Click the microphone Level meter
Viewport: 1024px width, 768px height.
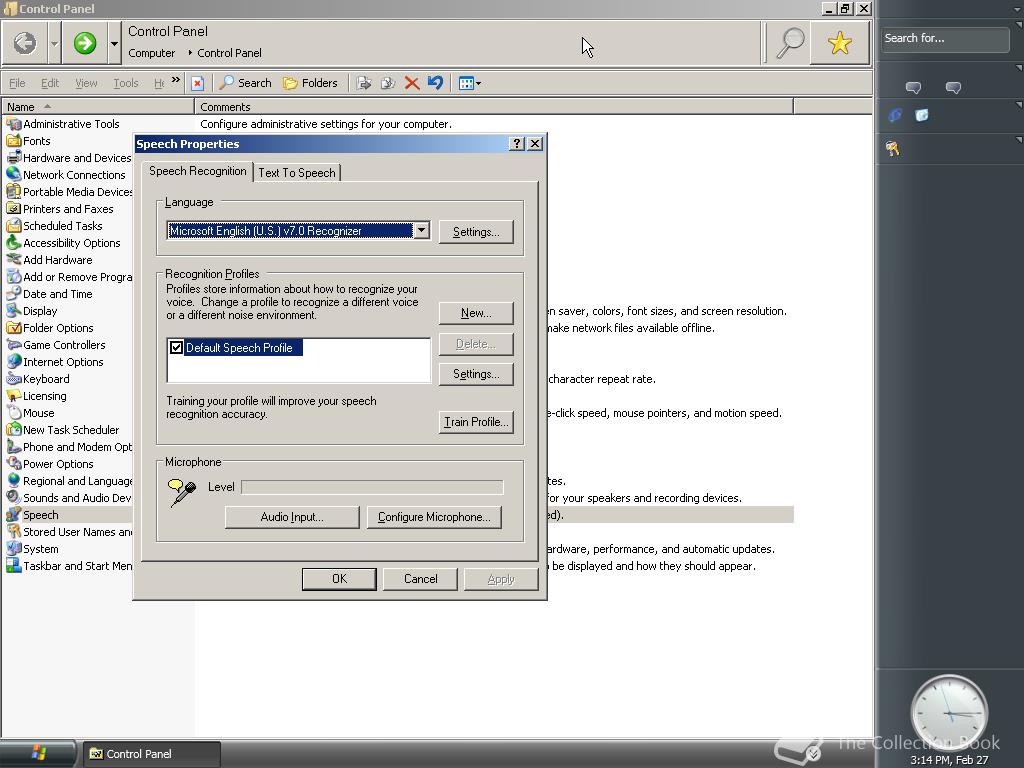click(371, 487)
